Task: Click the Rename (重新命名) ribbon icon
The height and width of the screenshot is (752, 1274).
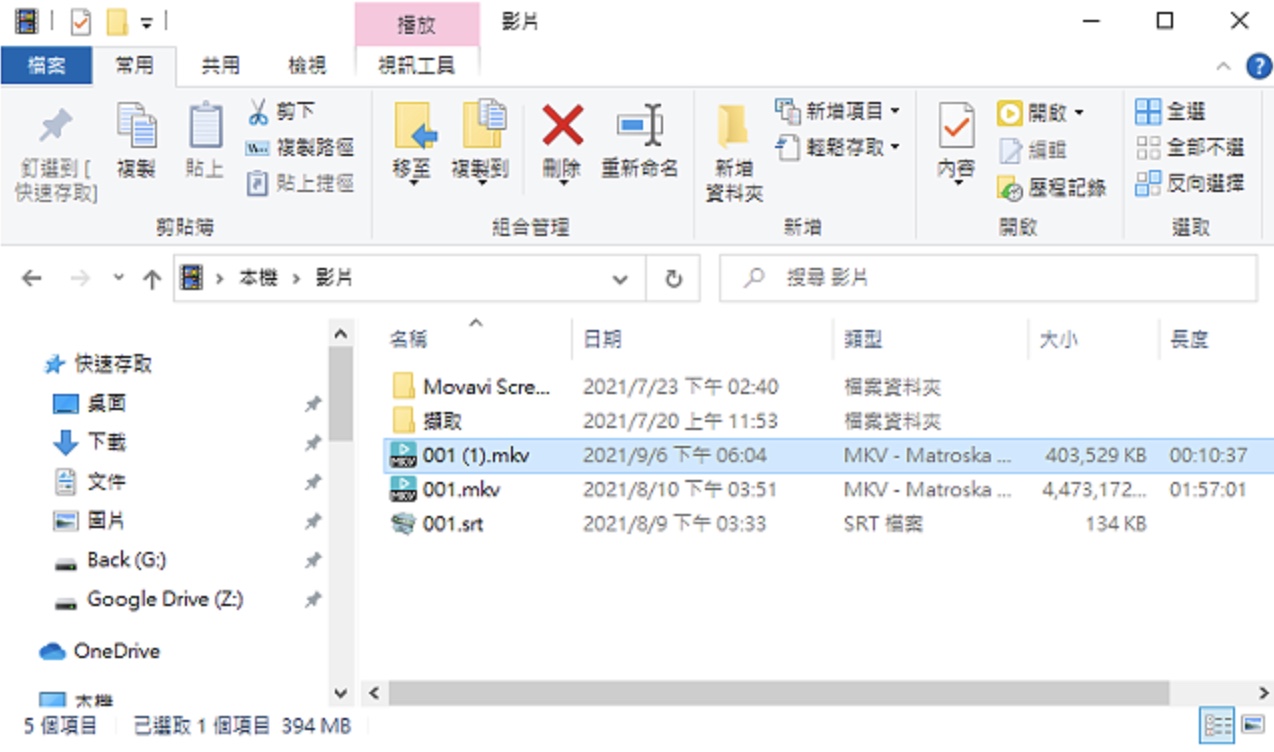Action: click(639, 126)
